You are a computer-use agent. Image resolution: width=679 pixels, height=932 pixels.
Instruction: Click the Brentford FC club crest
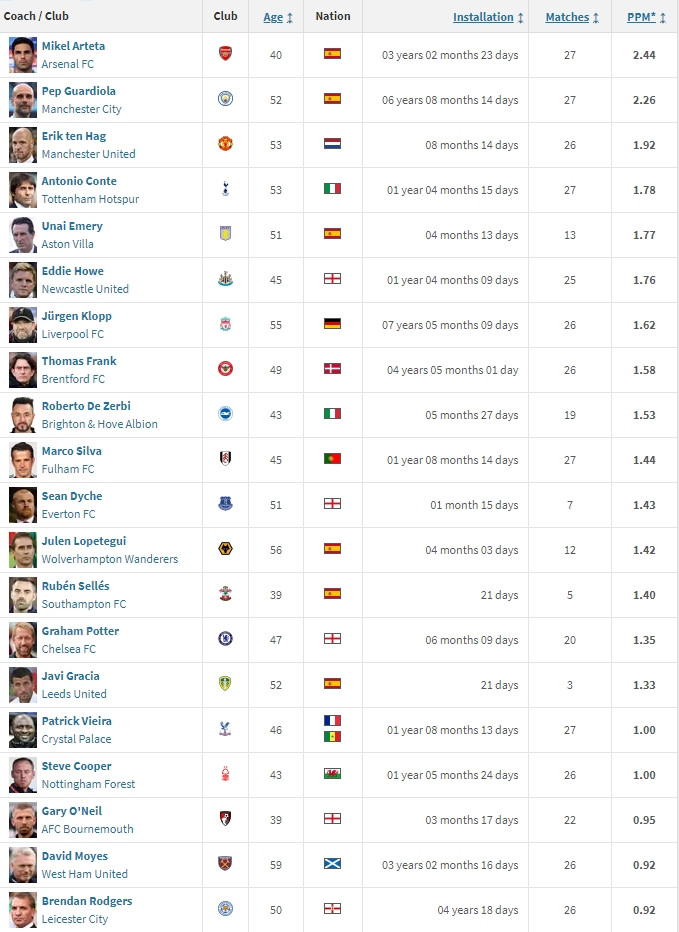click(x=225, y=369)
